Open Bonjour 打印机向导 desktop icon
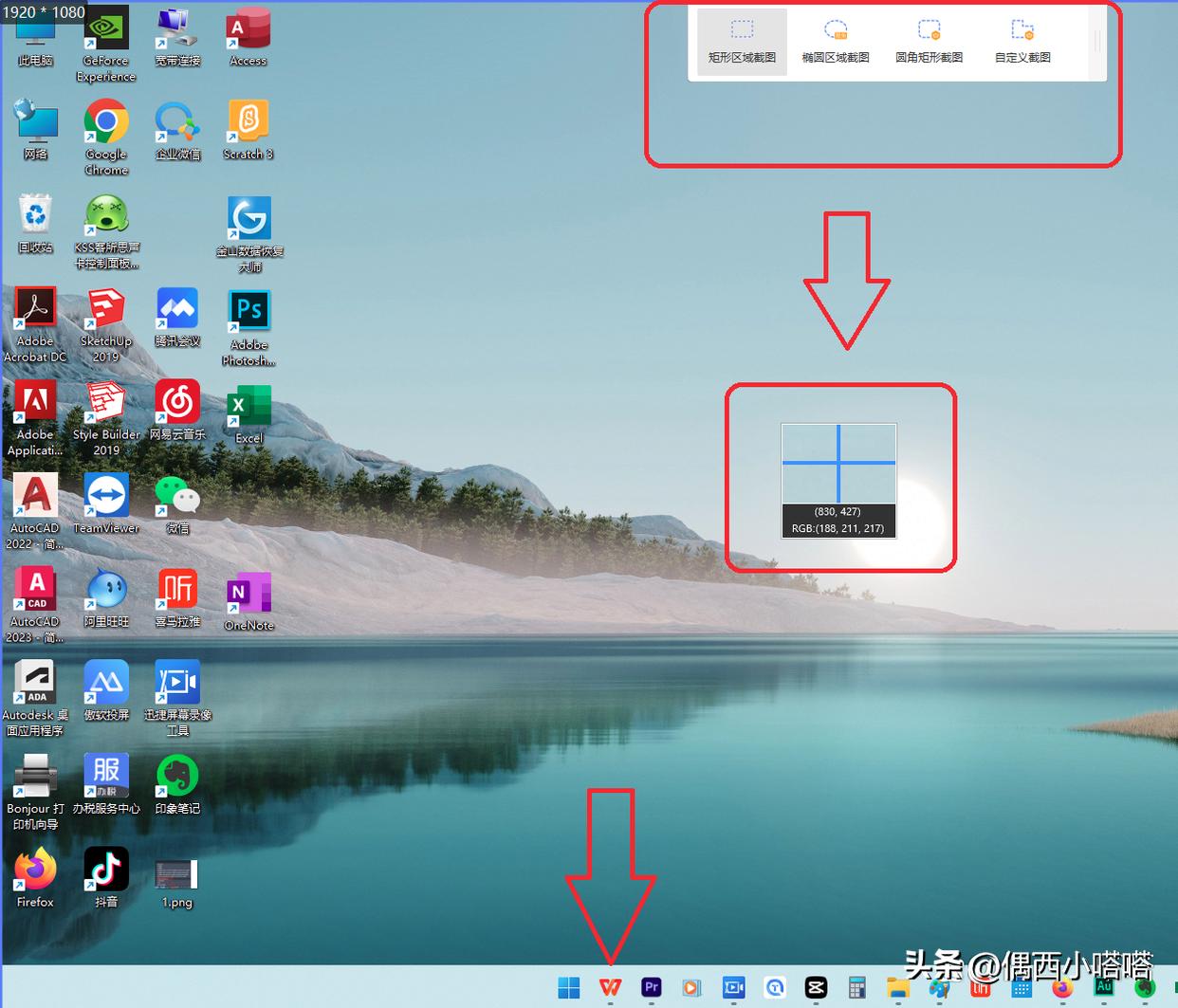The width and height of the screenshot is (1178, 1008). click(35, 792)
